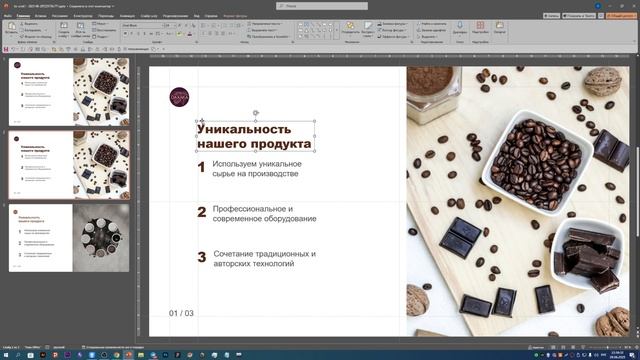640x360 pixels.
Task: Click the search box in the title bar
Action: pyautogui.click(x=322, y=6)
